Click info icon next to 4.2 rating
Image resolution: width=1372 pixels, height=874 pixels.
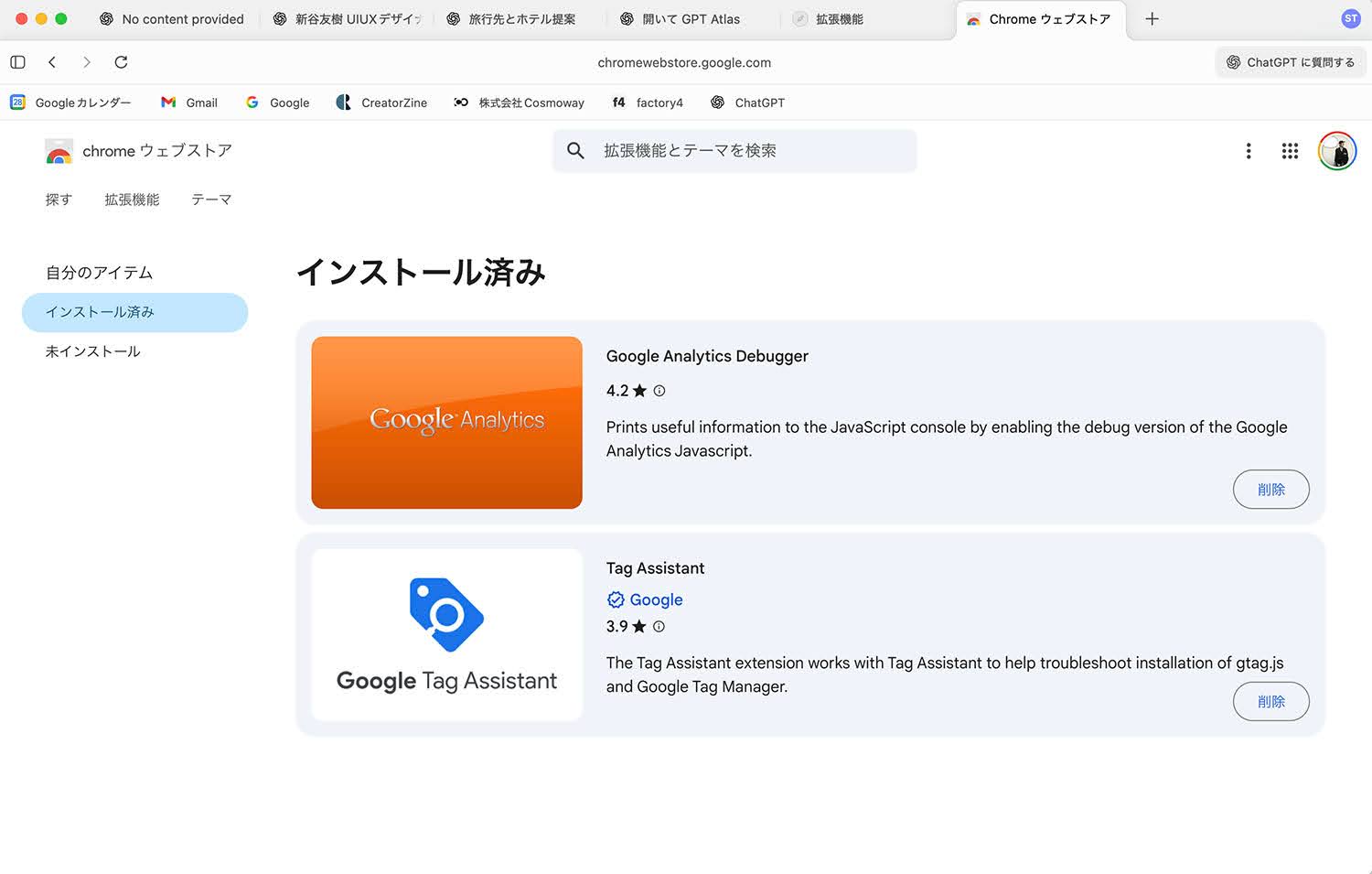[659, 391]
